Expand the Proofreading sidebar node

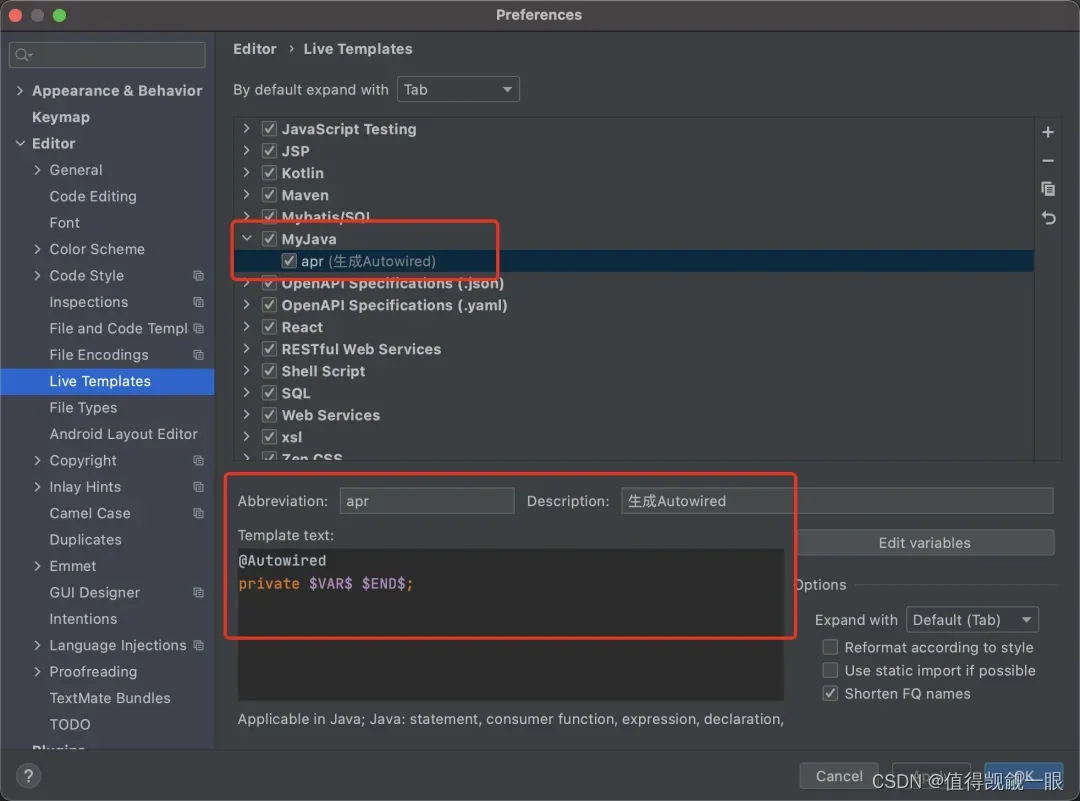pyautogui.click(x=37, y=672)
